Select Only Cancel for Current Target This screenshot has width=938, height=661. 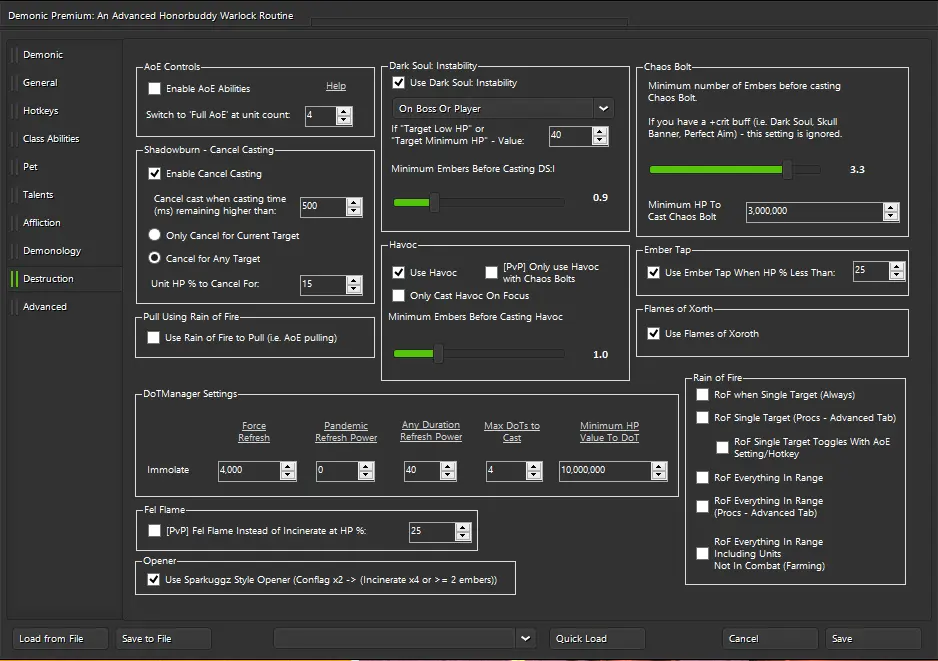click(154, 235)
